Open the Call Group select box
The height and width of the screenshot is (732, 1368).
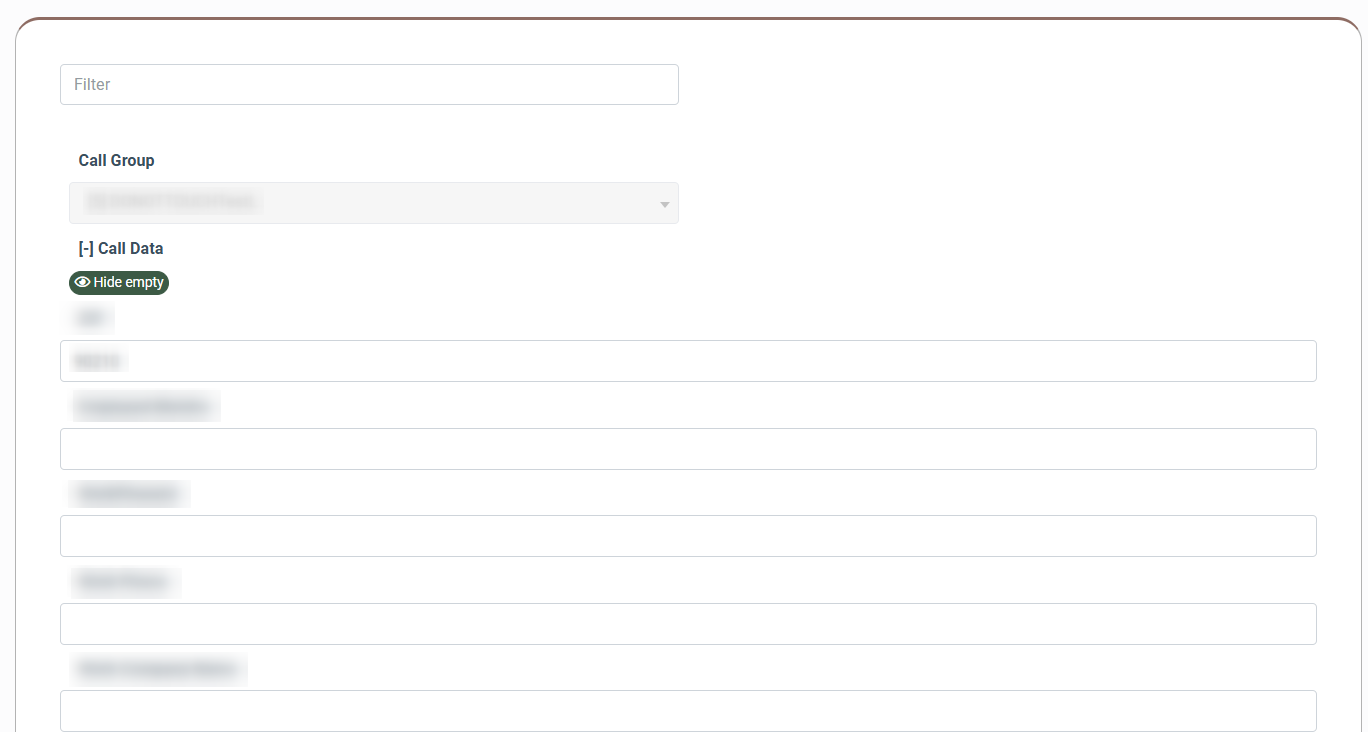(x=374, y=203)
